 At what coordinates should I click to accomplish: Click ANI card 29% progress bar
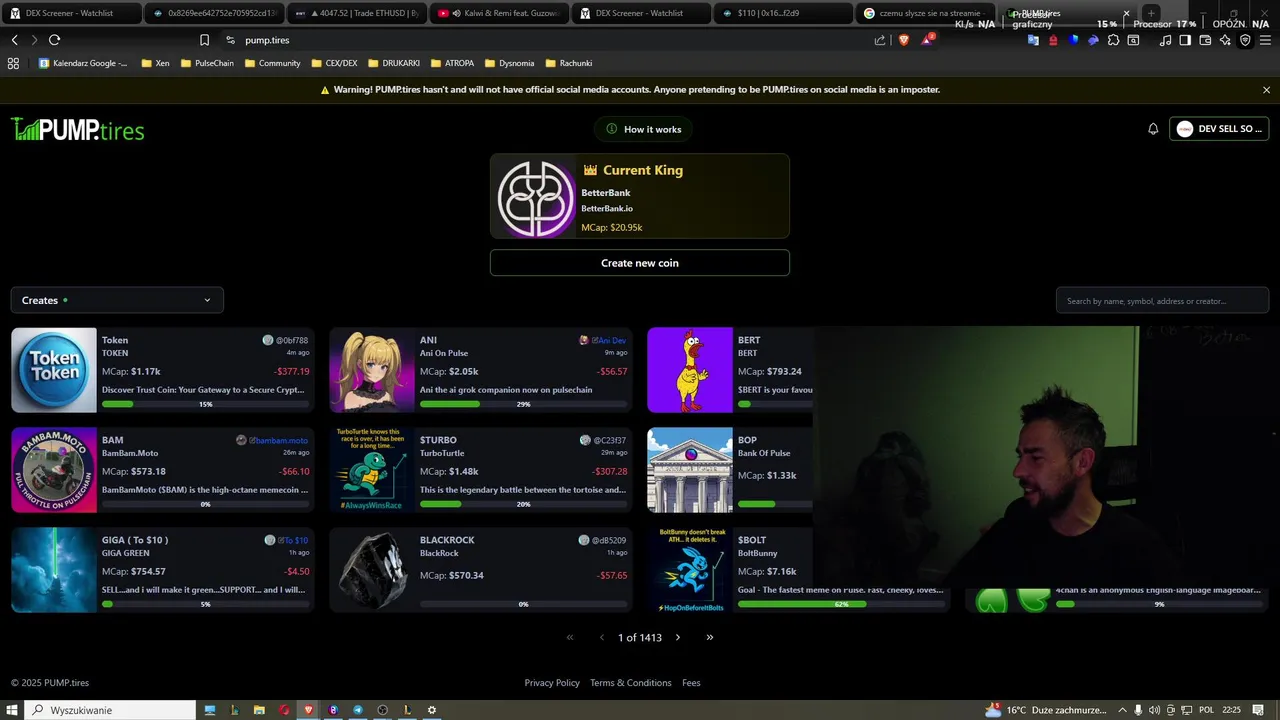[524, 404]
